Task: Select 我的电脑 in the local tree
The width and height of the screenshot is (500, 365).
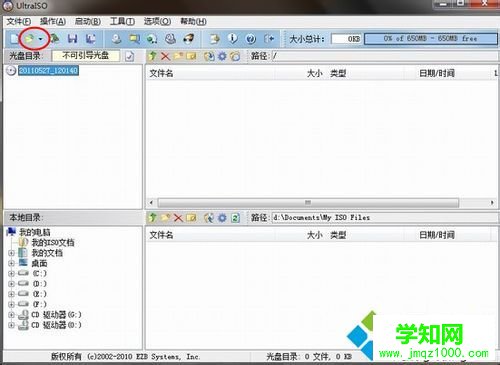Action: tap(35, 232)
